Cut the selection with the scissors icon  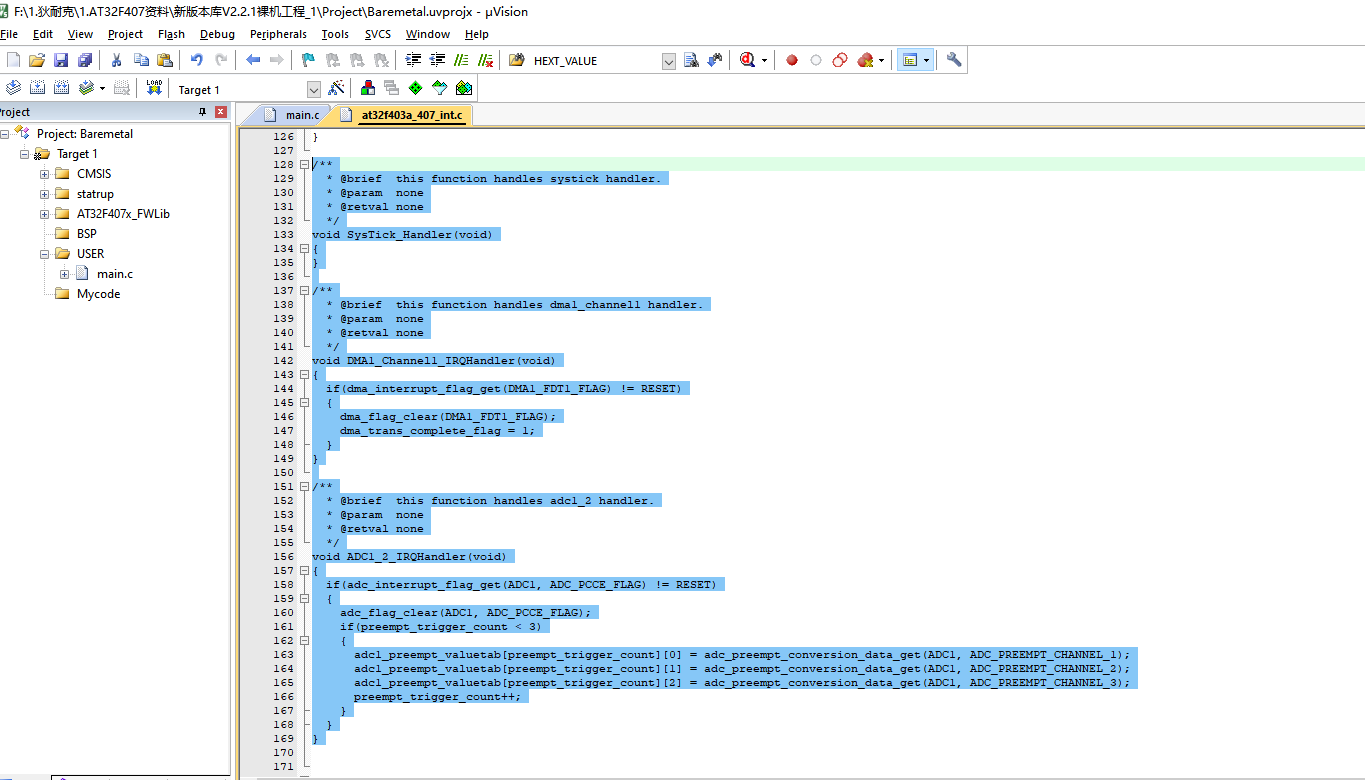point(116,60)
